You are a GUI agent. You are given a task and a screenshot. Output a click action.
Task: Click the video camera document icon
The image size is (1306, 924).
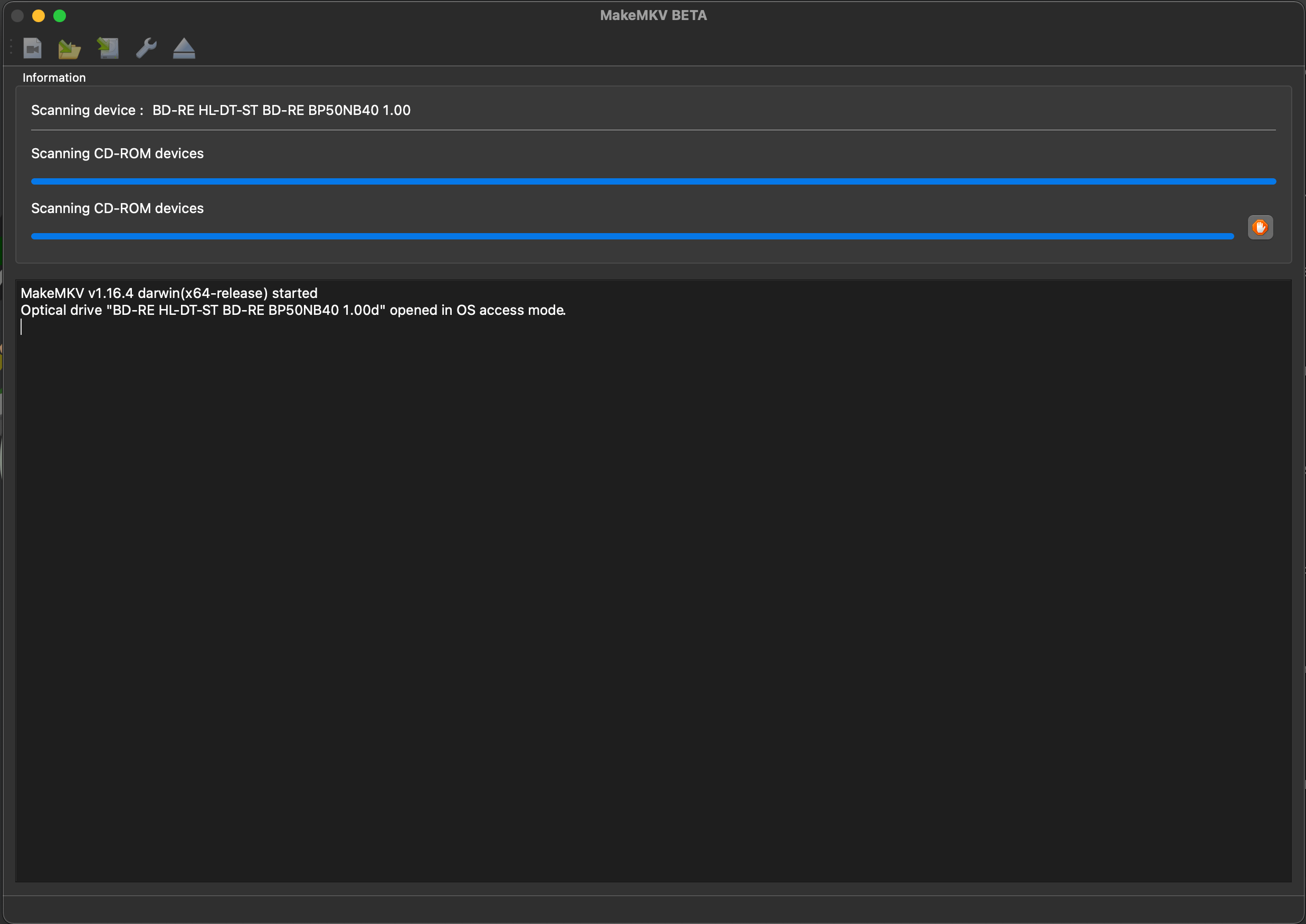32,49
